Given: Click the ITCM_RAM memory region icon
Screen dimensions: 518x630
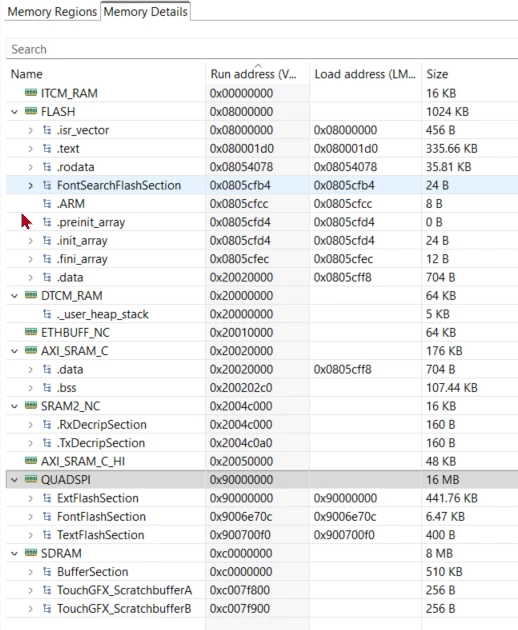Looking at the screenshot, I should tap(31, 93).
